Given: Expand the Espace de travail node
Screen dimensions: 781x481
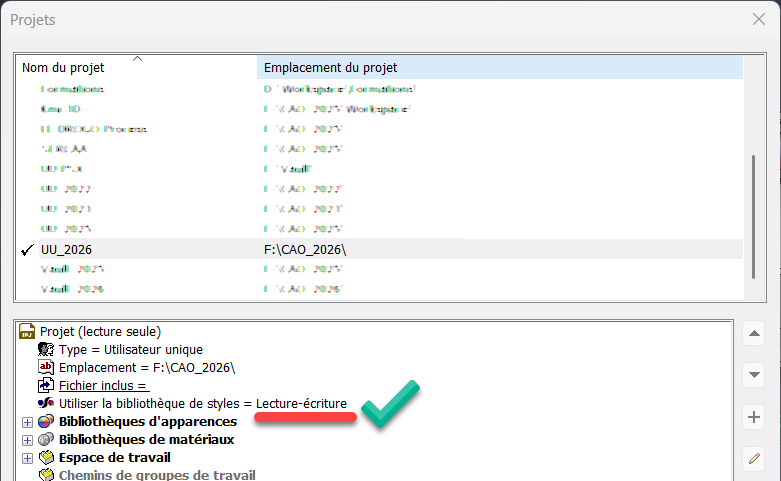Looking at the screenshot, I should (x=27, y=458).
